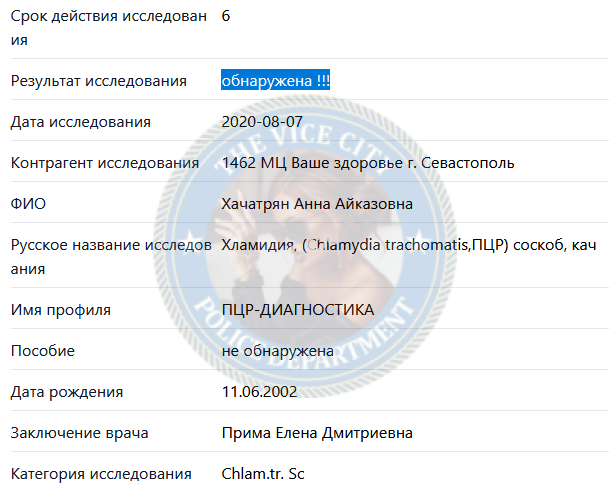This screenshot has height=492, width=609.
Task: Click the label 'Имя профиля'
Action: [61, 310]
